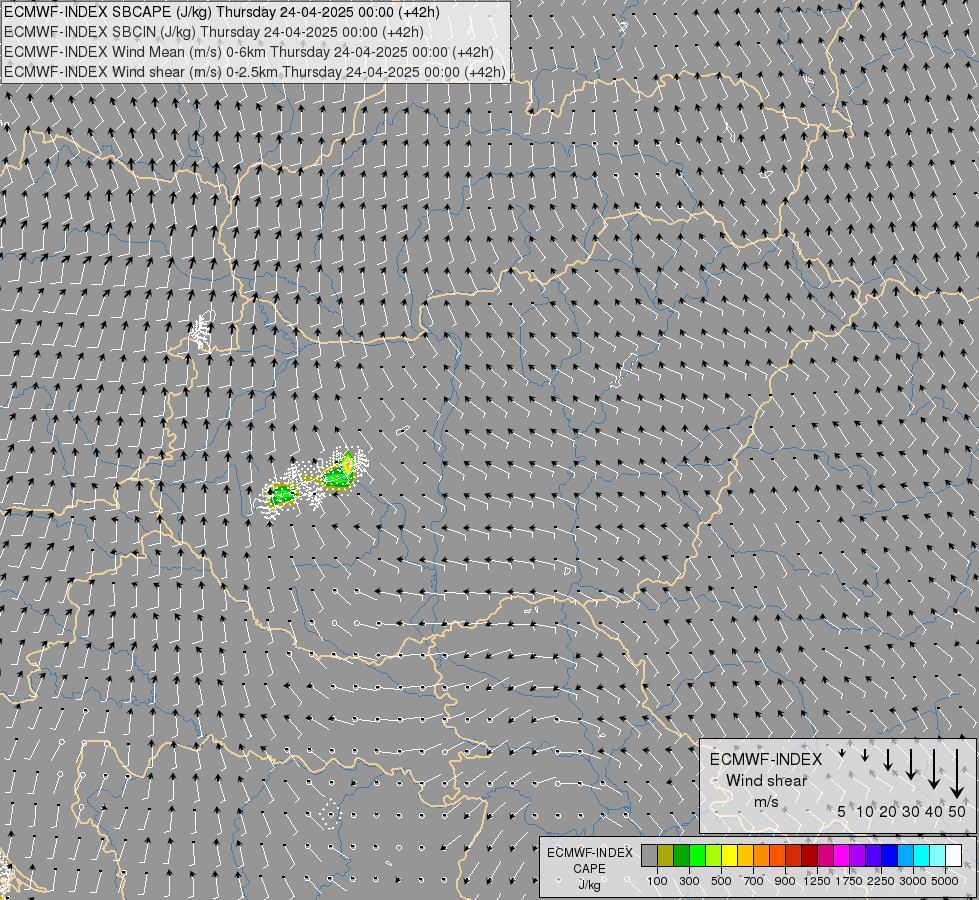Click the gray swatch in CAPE legend
The width and height of the screenshot is (979, 900).
pos(649,855)
